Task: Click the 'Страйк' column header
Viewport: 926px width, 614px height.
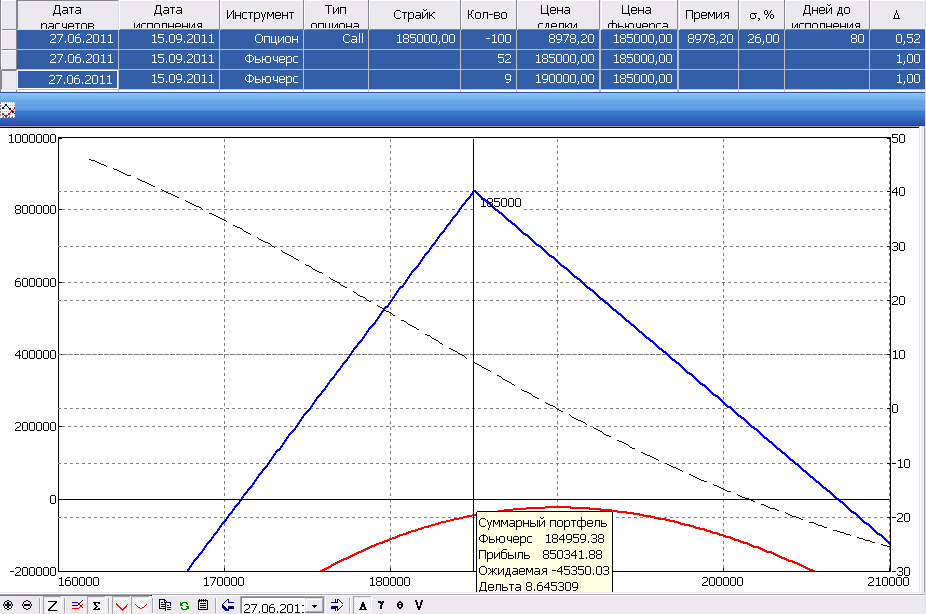Action: [413, 15]
